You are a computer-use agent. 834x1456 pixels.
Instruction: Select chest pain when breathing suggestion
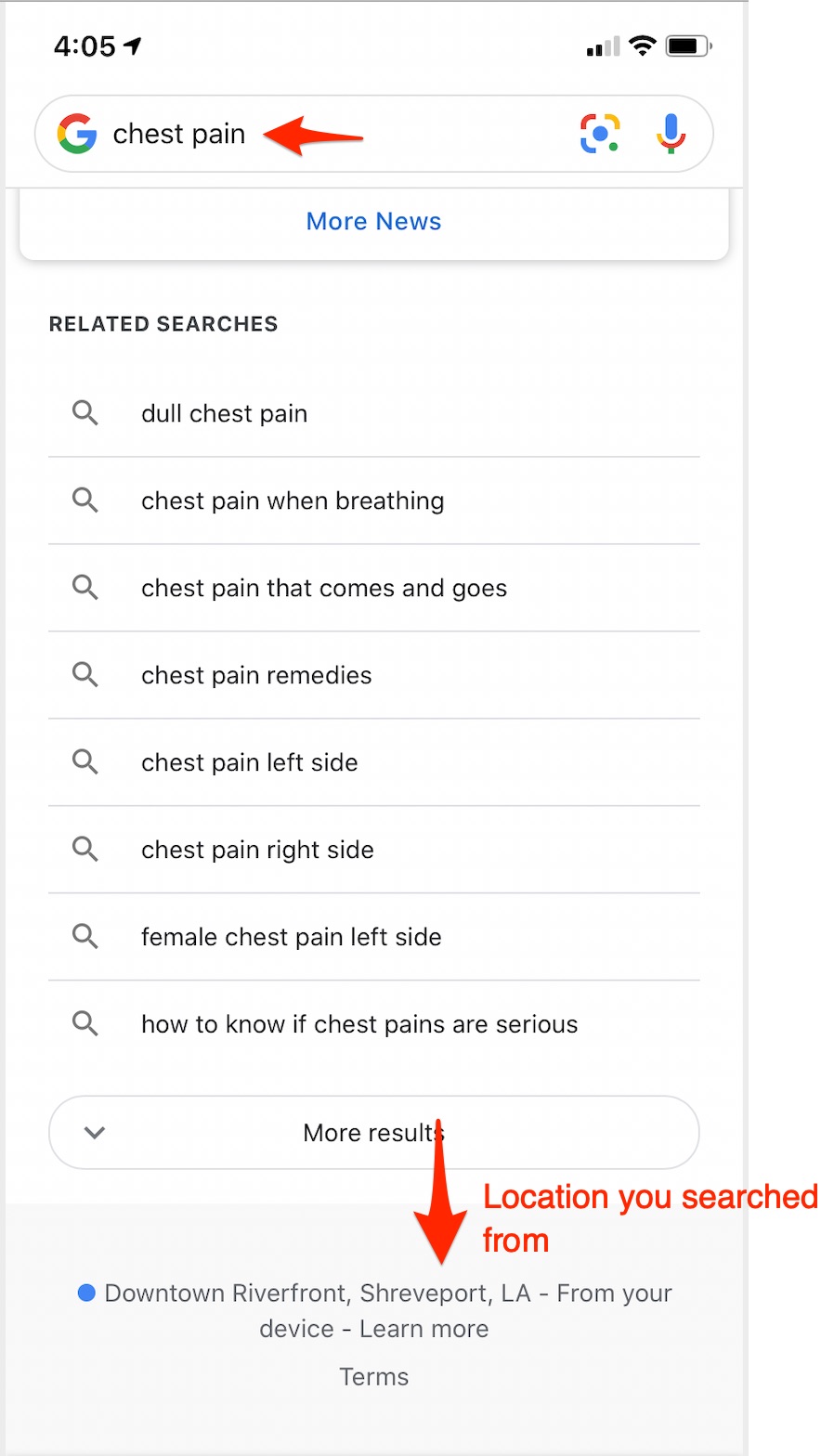[x=293, y=501]
